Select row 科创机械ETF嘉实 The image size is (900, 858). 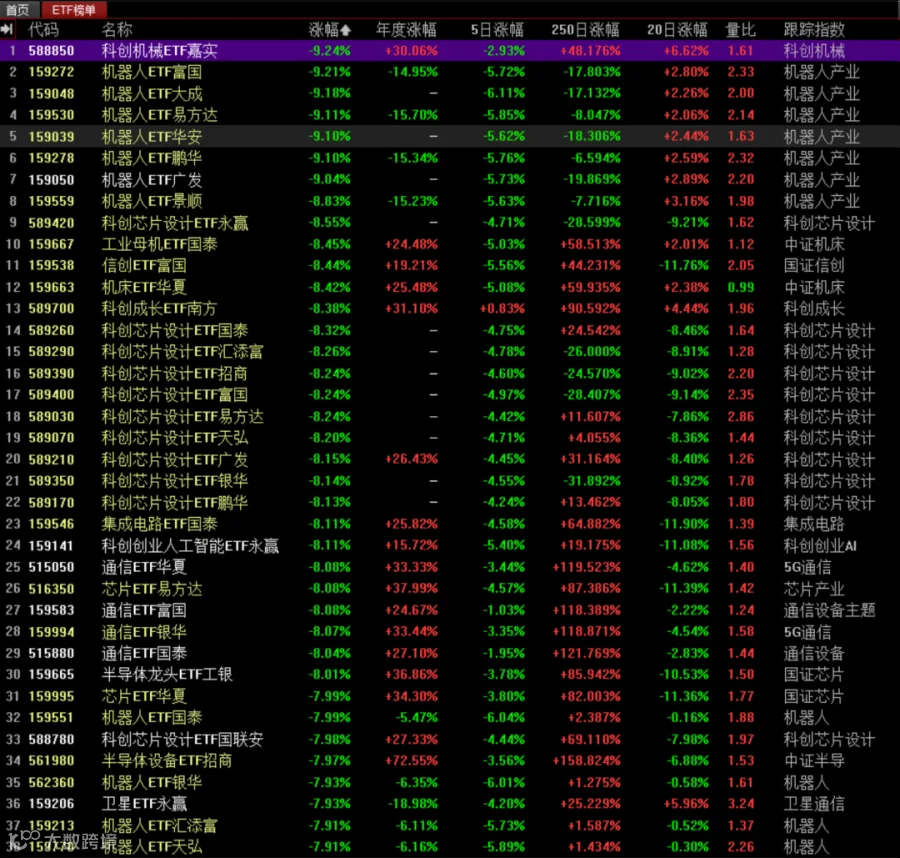click(450, 51)
